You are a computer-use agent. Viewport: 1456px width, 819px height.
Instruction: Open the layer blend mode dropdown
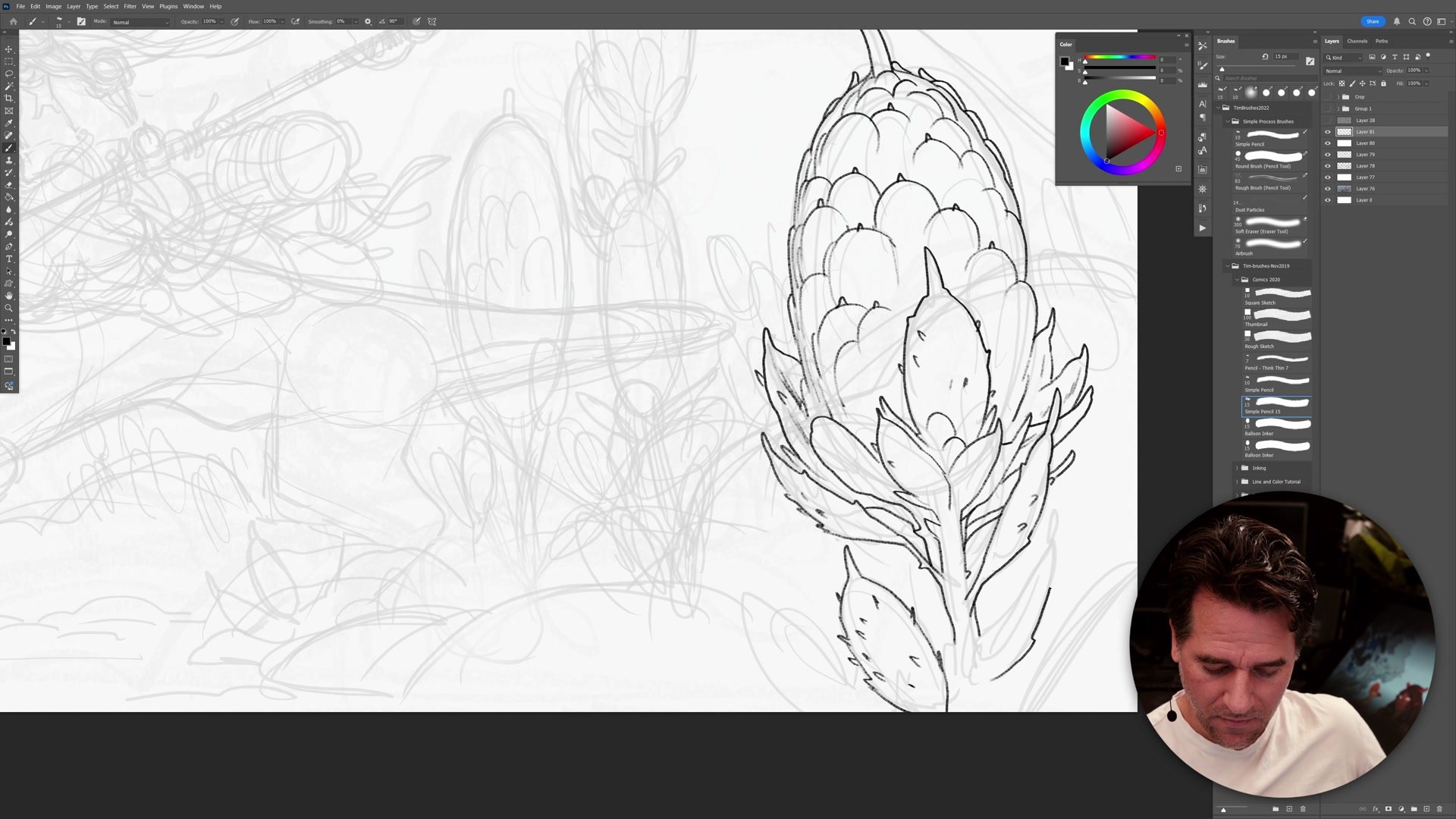click(x=1353, y=71)
